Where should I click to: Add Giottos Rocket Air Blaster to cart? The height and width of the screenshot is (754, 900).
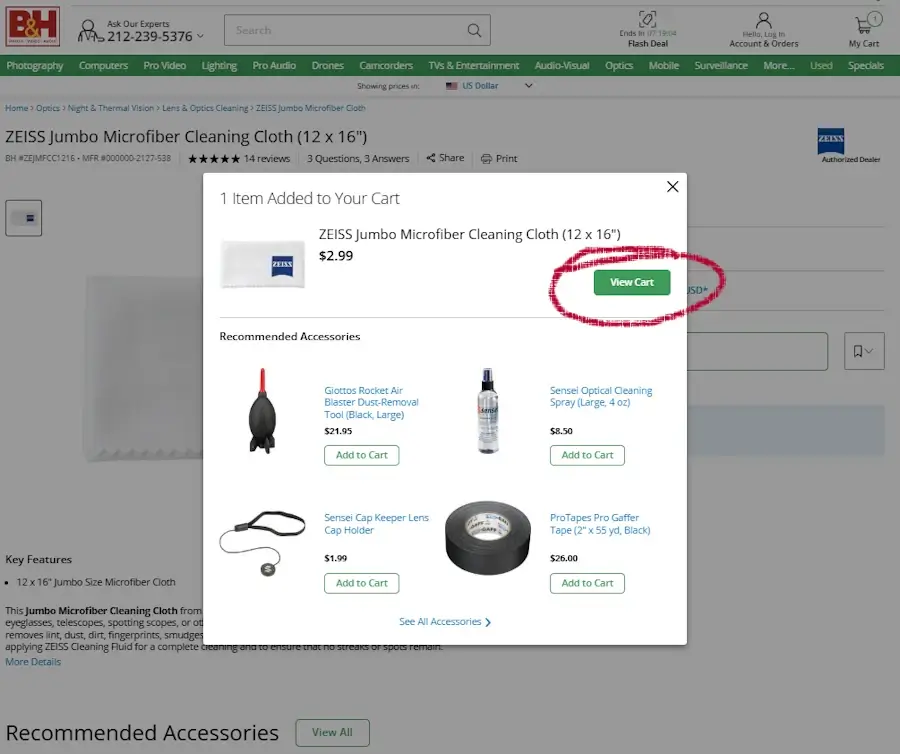[362, 455]
